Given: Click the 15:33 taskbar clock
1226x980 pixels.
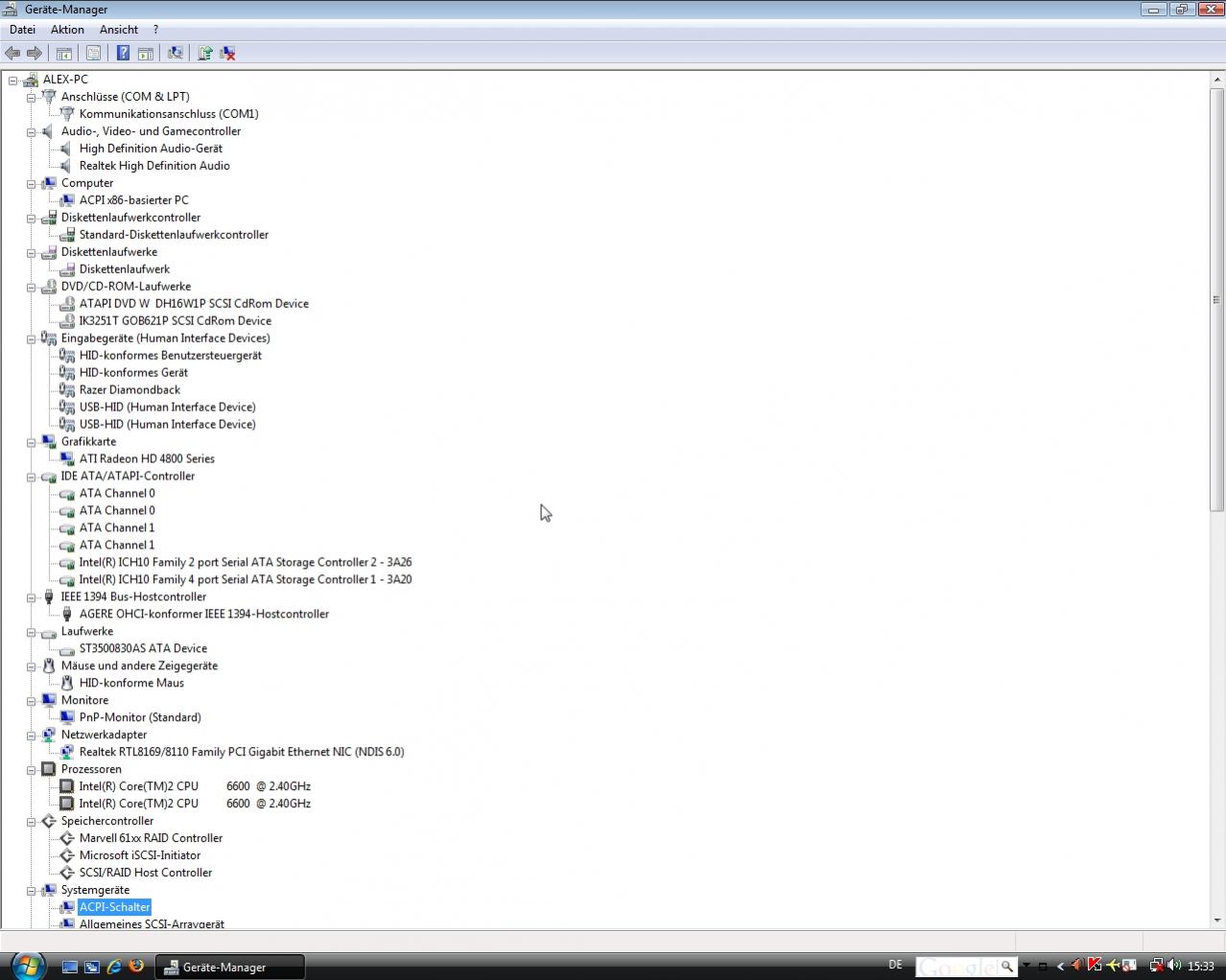Looking at the screenshot, I should coord(1201,967).
